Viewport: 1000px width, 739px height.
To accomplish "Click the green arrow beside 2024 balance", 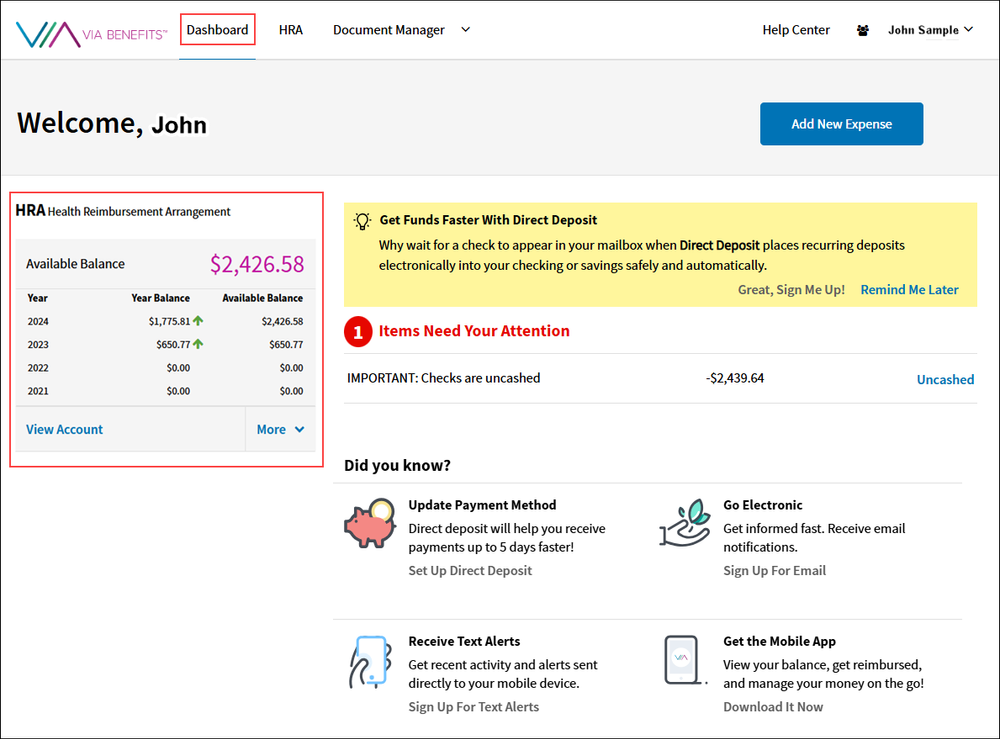I will (198, 320).
